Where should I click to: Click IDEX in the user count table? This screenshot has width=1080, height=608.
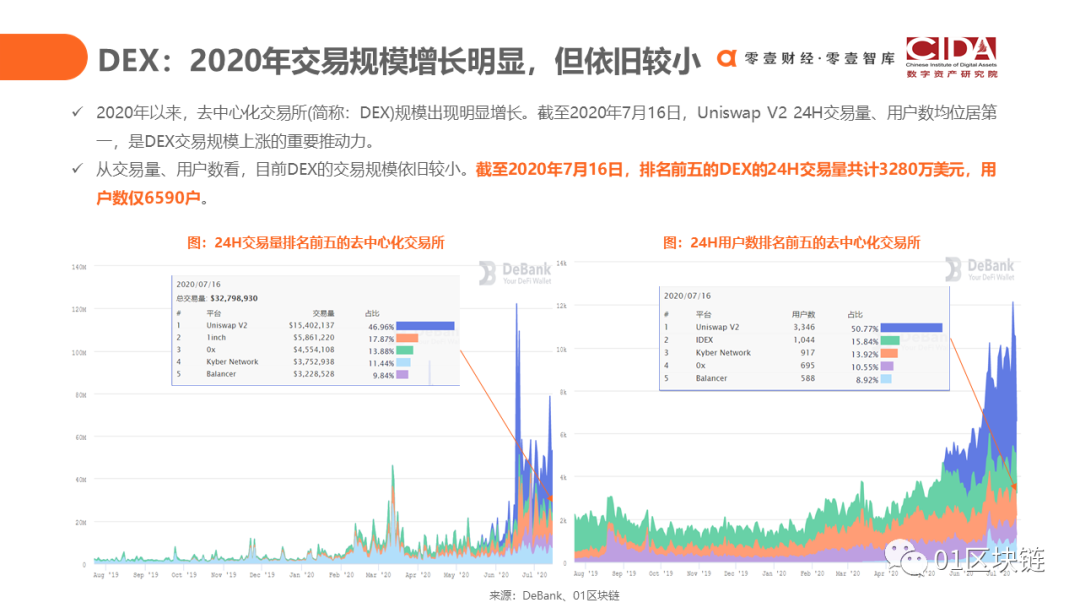tap(704, 340)
